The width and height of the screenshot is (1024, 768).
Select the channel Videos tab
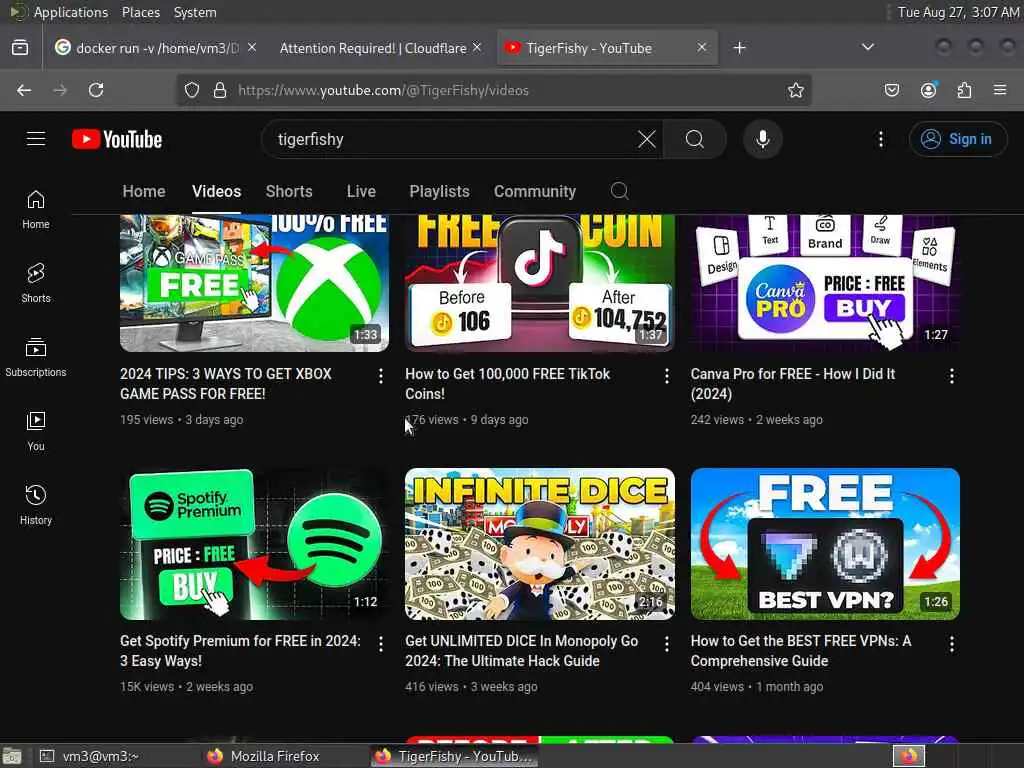[216, 191]
